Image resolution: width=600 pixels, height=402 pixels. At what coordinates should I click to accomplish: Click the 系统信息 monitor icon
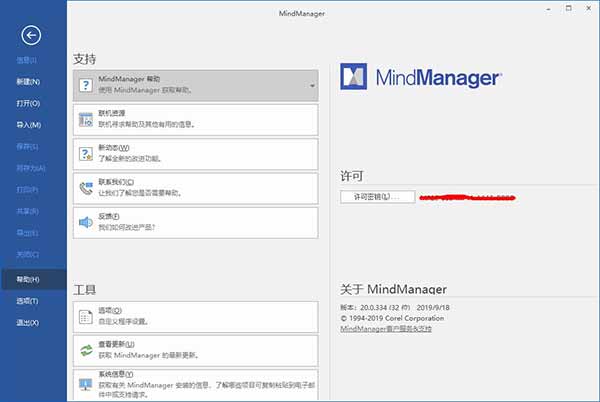tap(86, 384)
